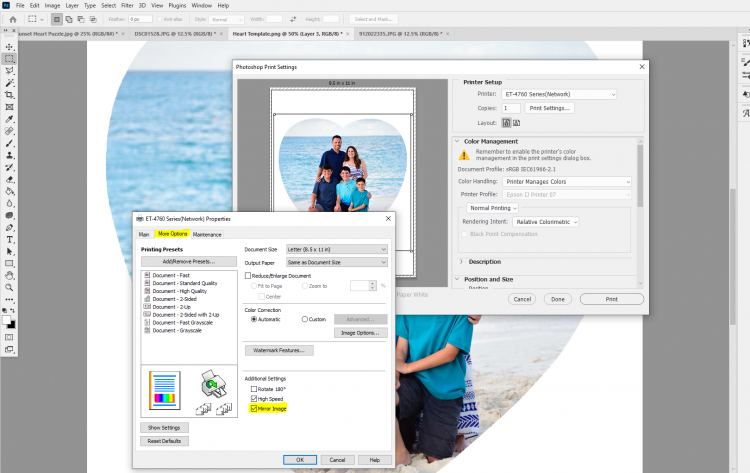Select the Rectangle shape tool
Screen dimensions: 750x473
point(9,264)
